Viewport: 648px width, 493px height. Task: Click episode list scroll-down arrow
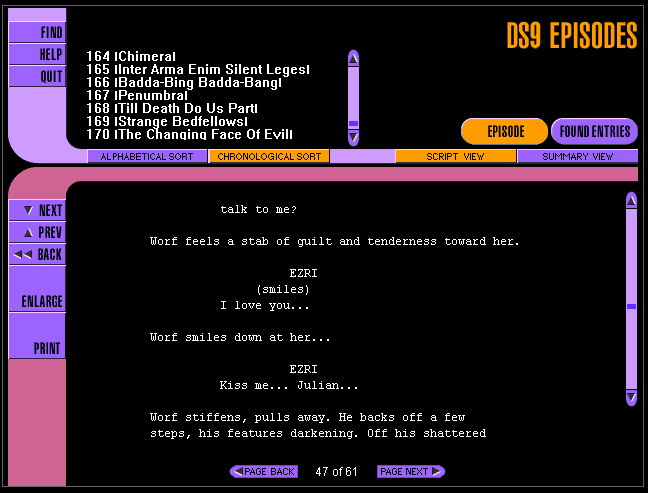click(353, 137)
